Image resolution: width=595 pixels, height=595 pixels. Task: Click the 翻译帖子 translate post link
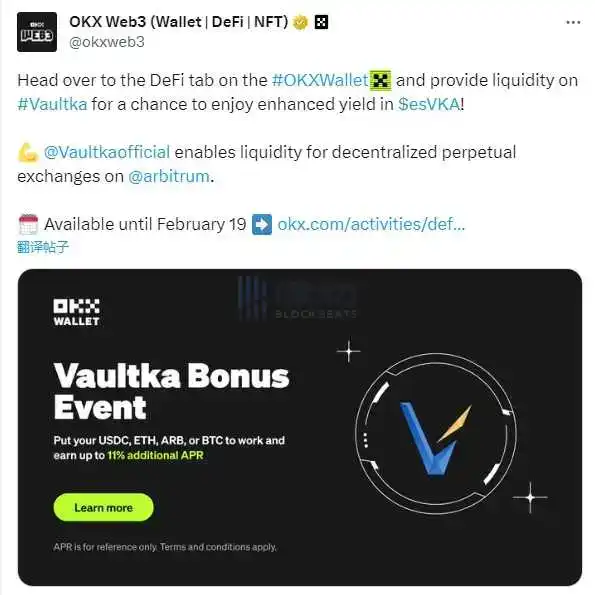pyautogui.click(x=43, y=247)
